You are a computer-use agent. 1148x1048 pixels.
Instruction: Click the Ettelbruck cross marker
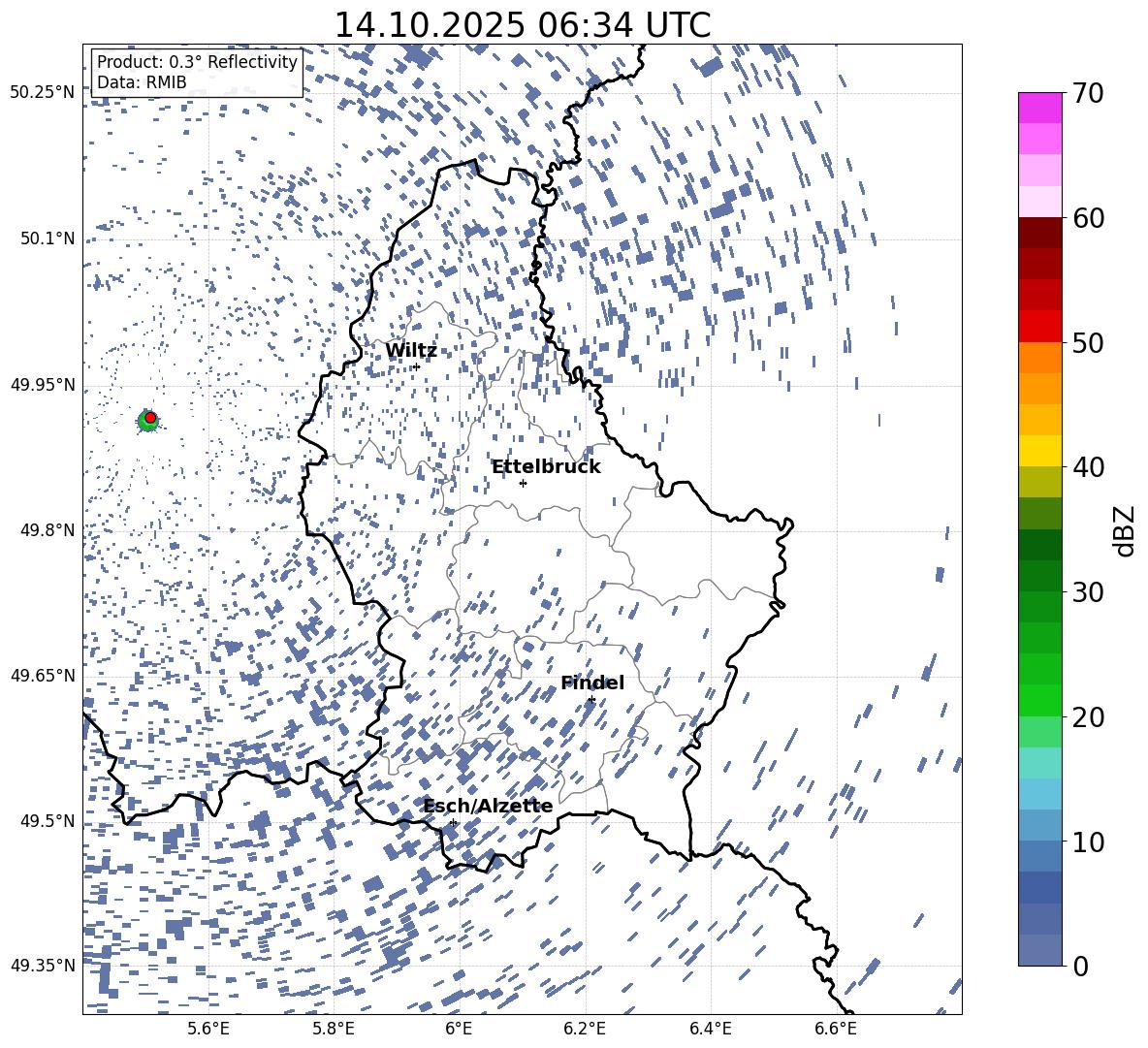pos(523,483)
